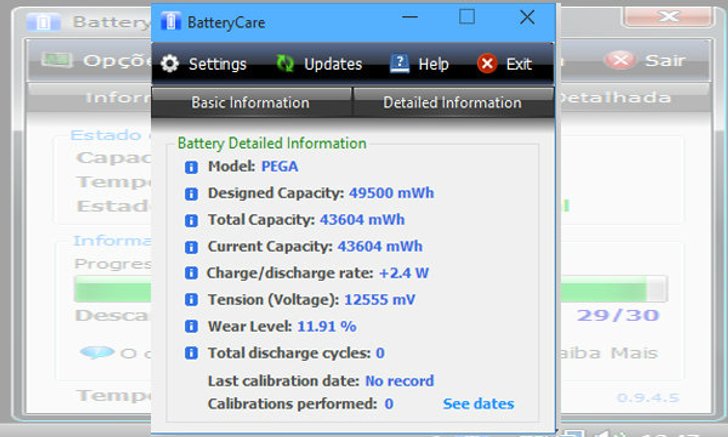
Task: Select the 11.91 % wear level value
Action: (326, 326)
